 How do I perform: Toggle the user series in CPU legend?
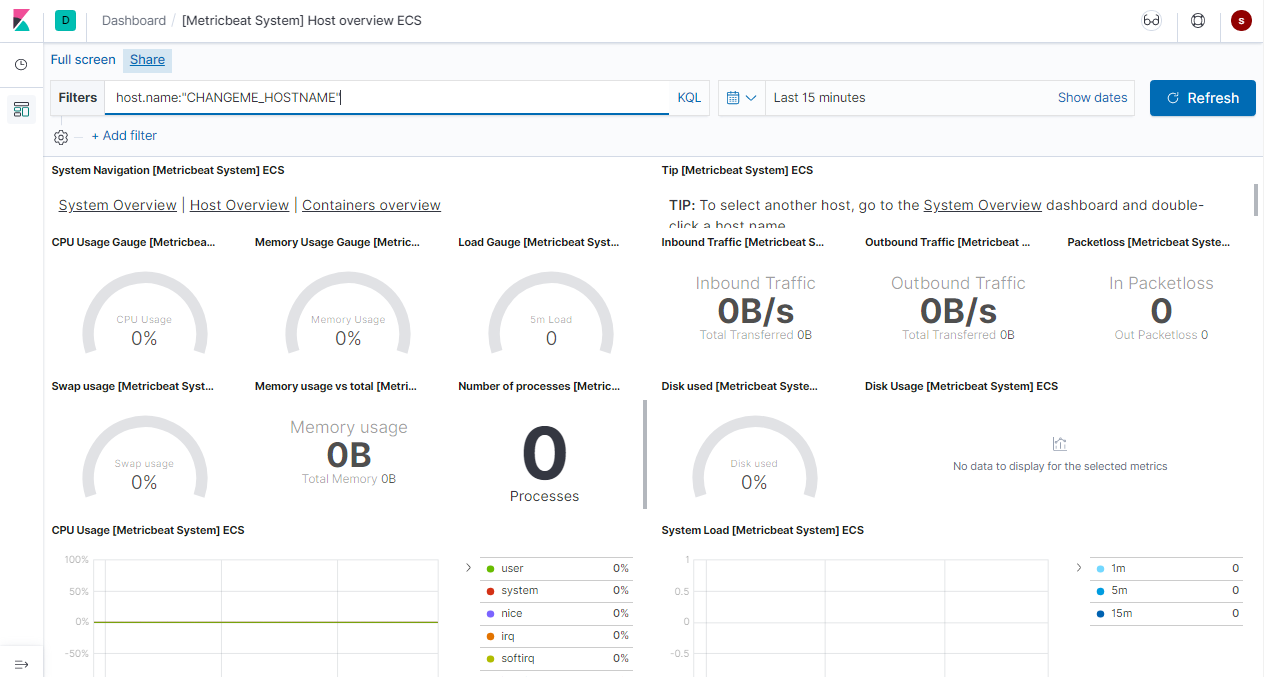(512, 568)
